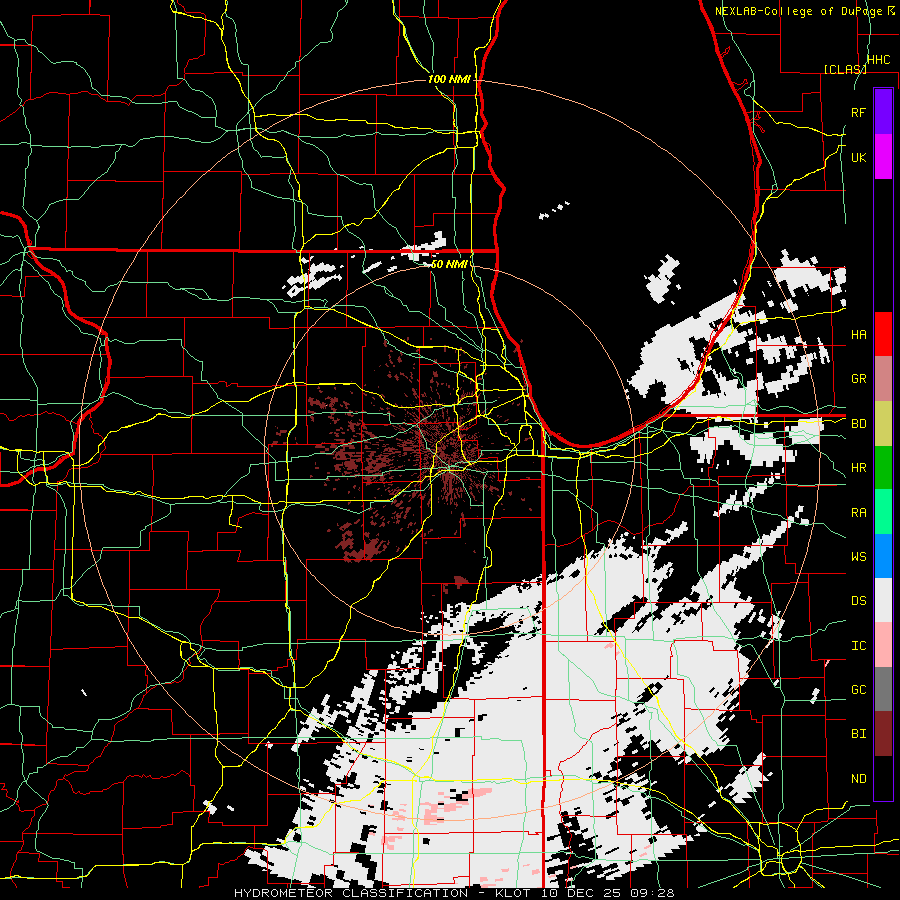Click the blue WS legend swatch
Screen dimensions: 900x900
click(883, 556)
